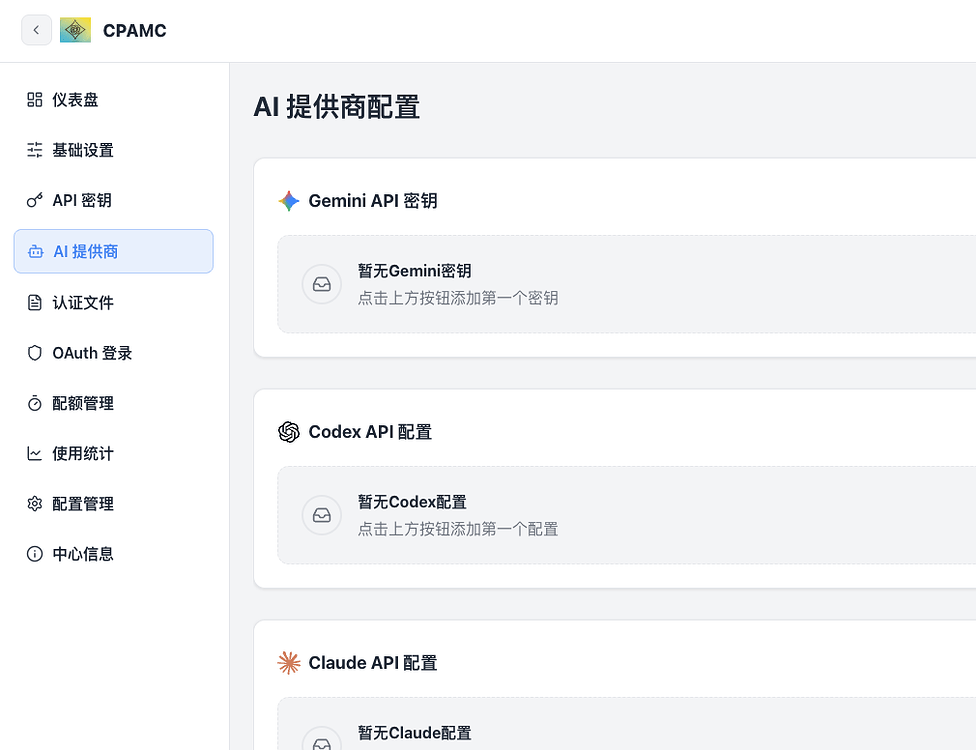Click the shield icon beside OAuth 登录
Viewport: 976px width, 750px height.
35,353
